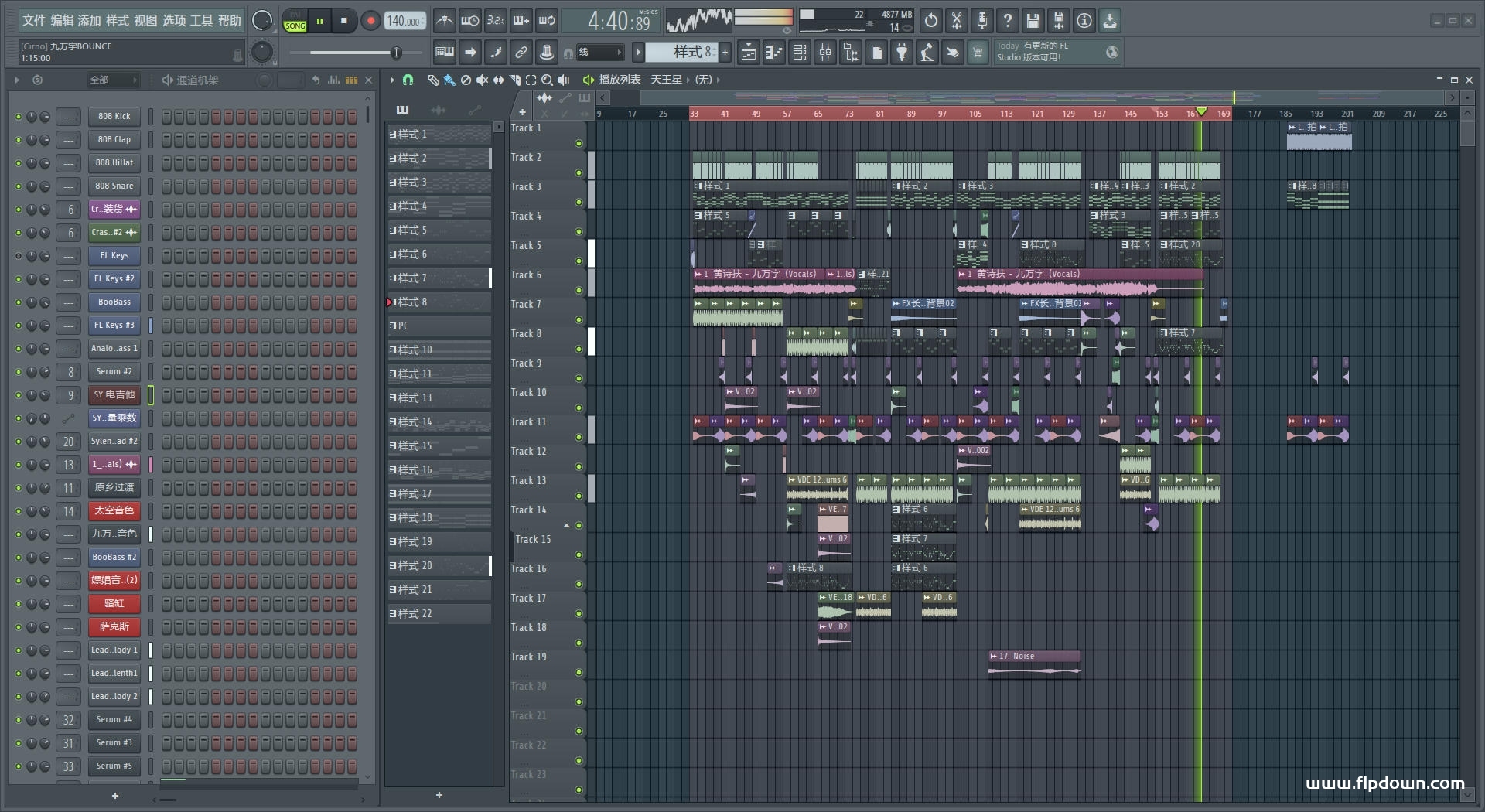Mute the 808 Kick channel

coord(19,117)
